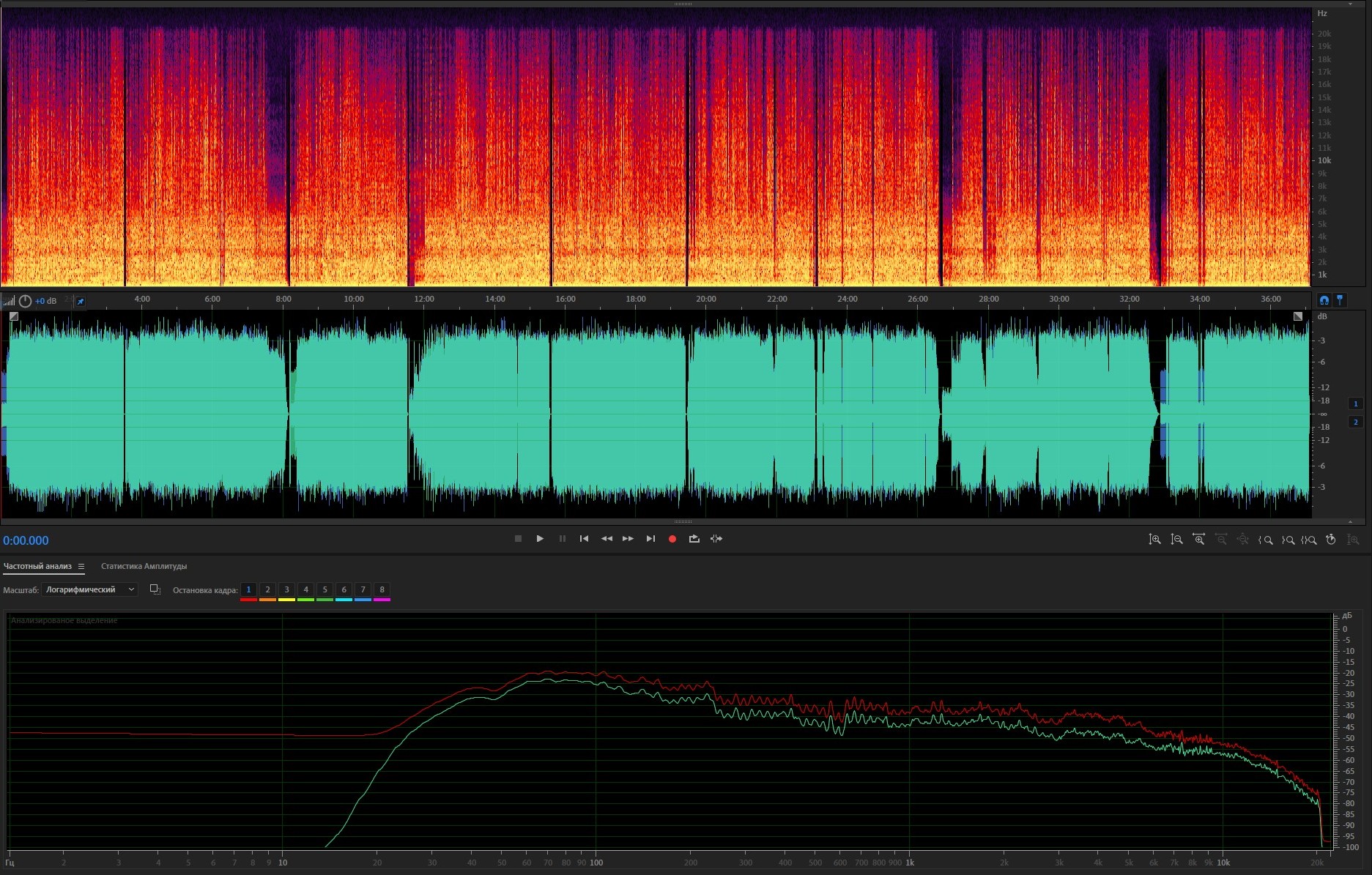1372x875 pixels.
Task: Switch to Статистика Амплитуды tab
Action: (144, 566)
